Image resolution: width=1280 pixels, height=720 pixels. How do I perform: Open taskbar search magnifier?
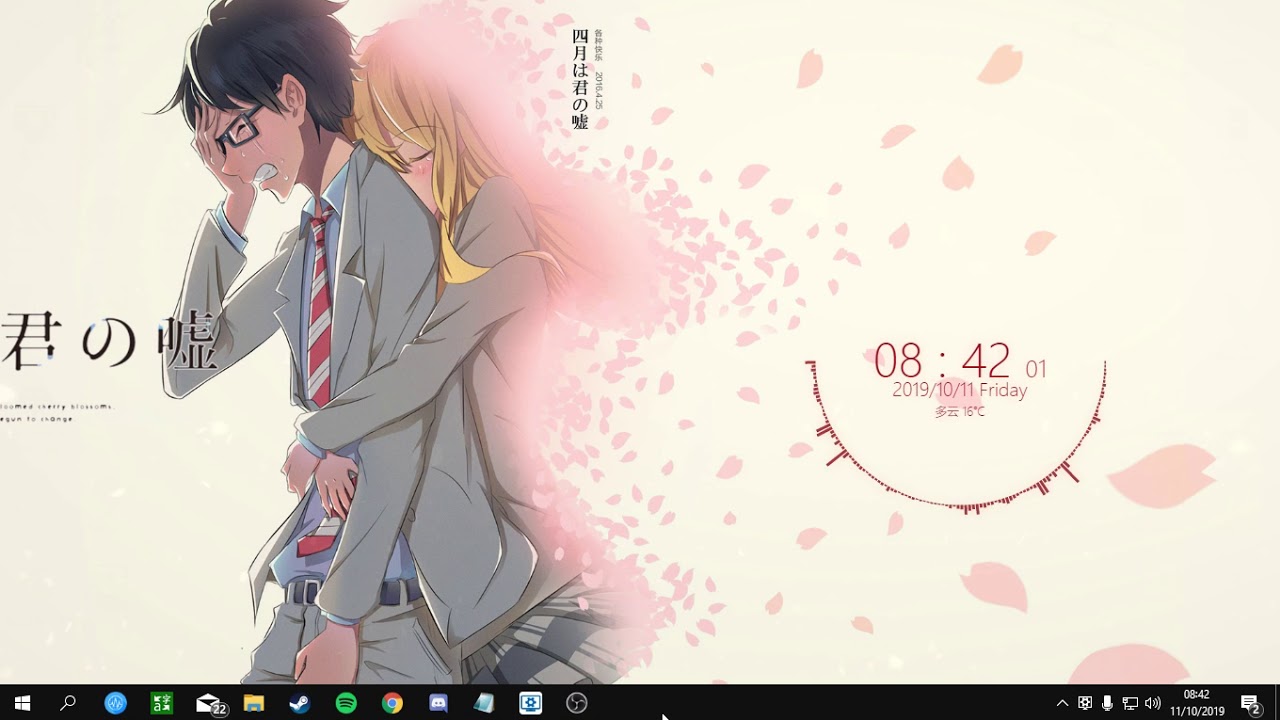68,703
